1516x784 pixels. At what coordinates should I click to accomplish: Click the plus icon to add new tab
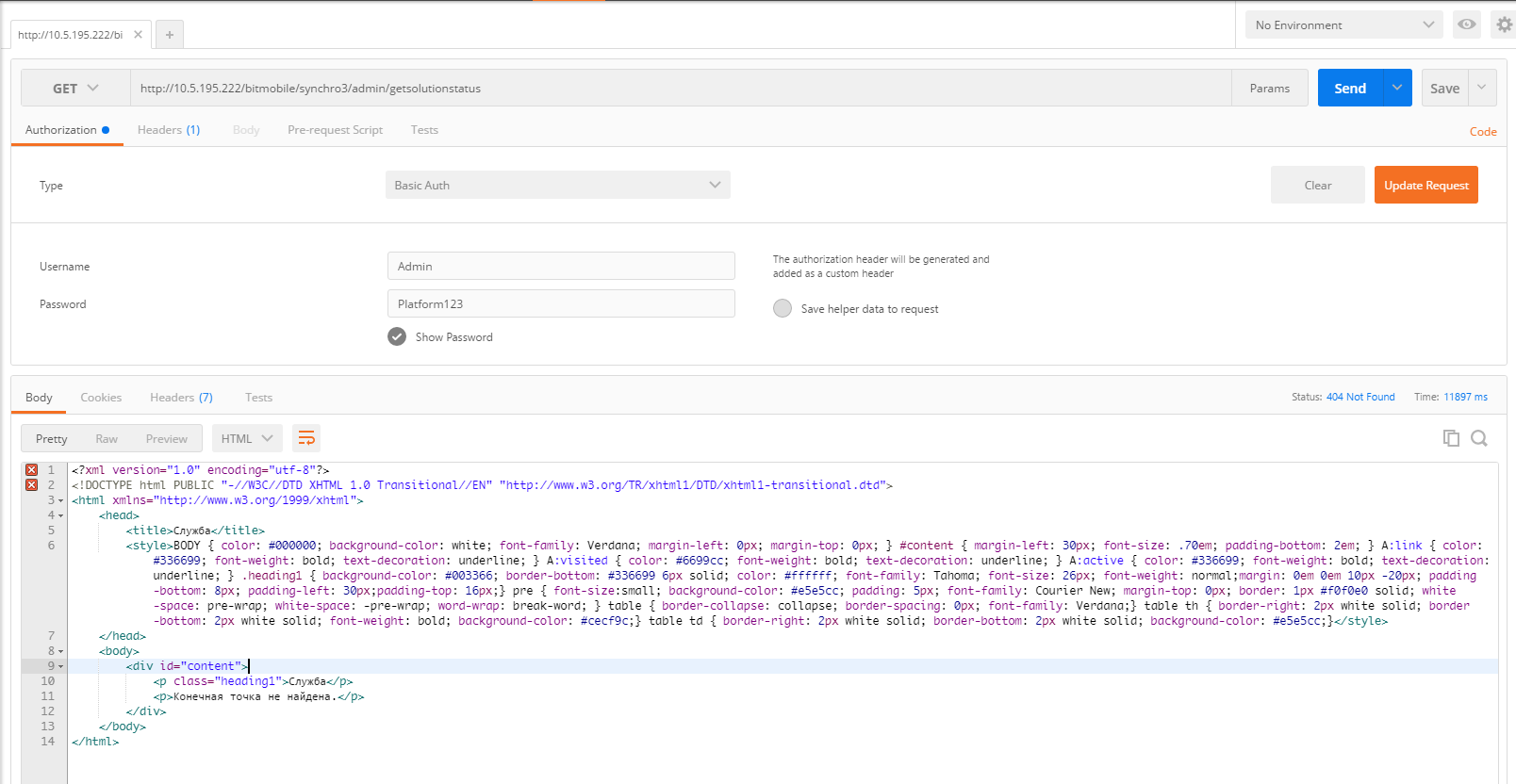(170, 35)
